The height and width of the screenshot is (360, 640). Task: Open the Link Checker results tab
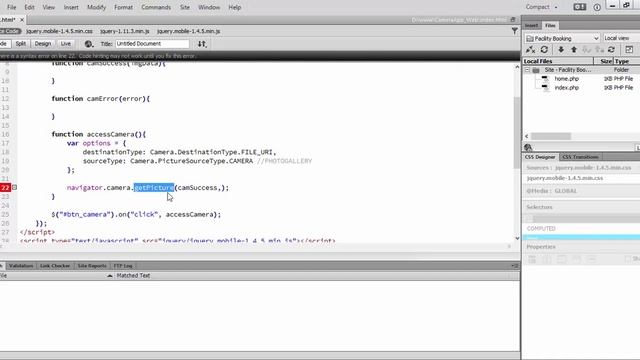tap(55, 266)
